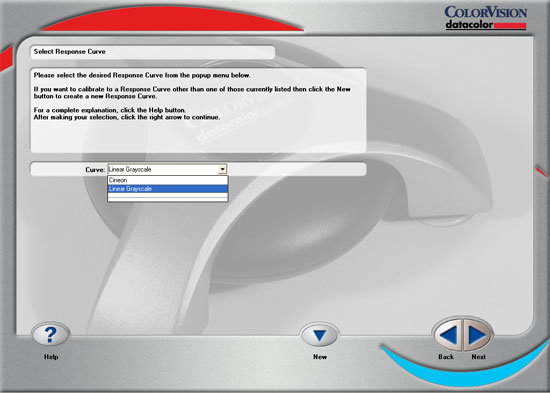Click the New down-arrow button

pyautogui.click(x=320, y=335)
